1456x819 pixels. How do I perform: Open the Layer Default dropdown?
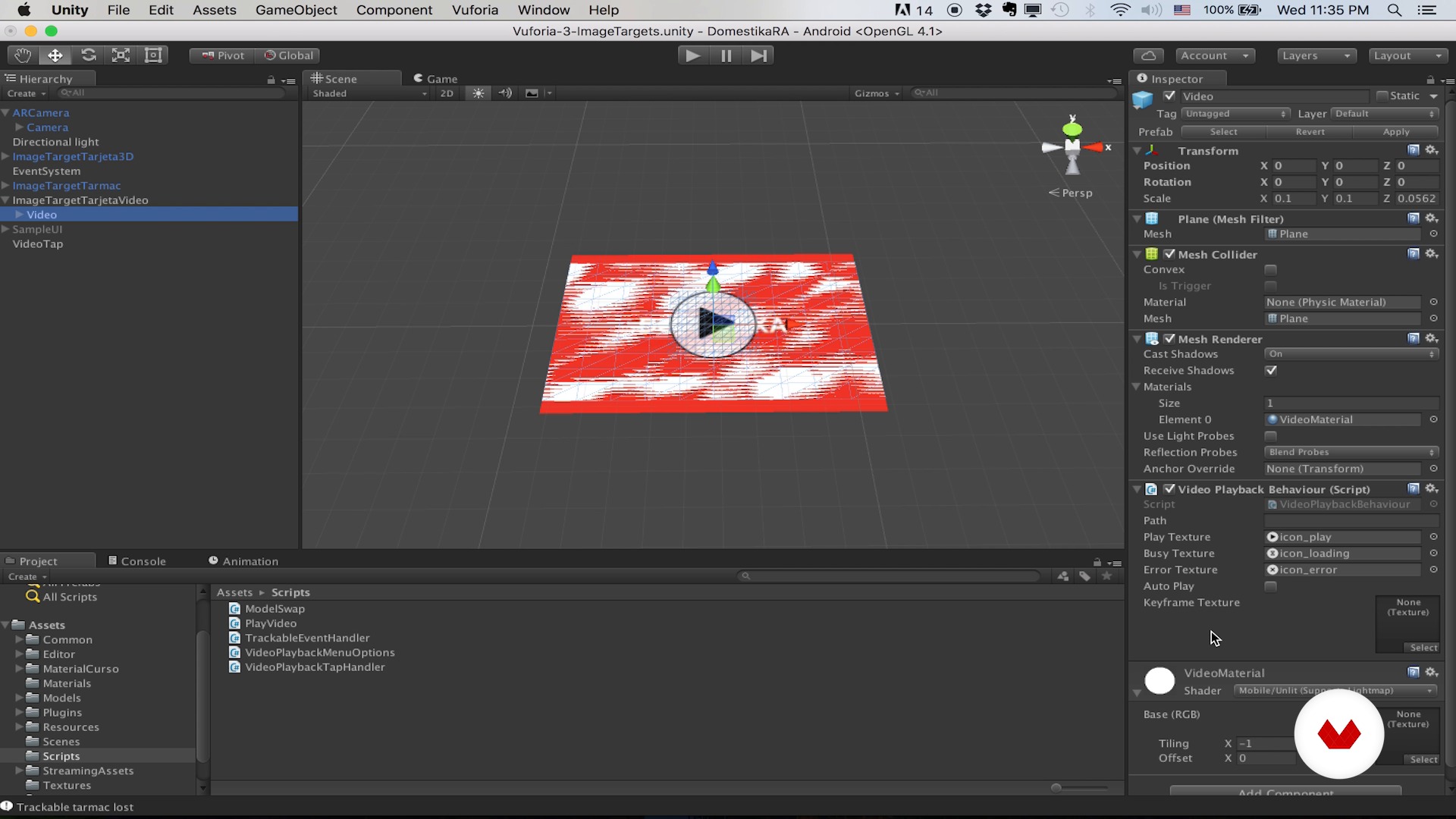(1385, 114)
